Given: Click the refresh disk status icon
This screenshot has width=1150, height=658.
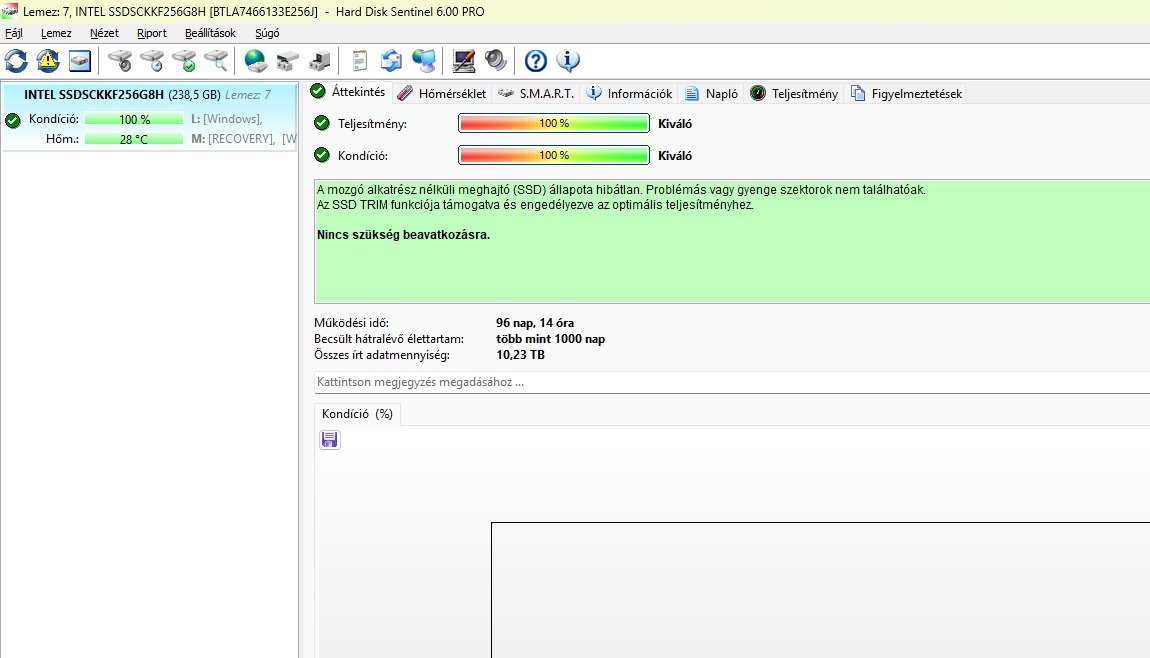Looking at the screenshot, I should 16,61.
